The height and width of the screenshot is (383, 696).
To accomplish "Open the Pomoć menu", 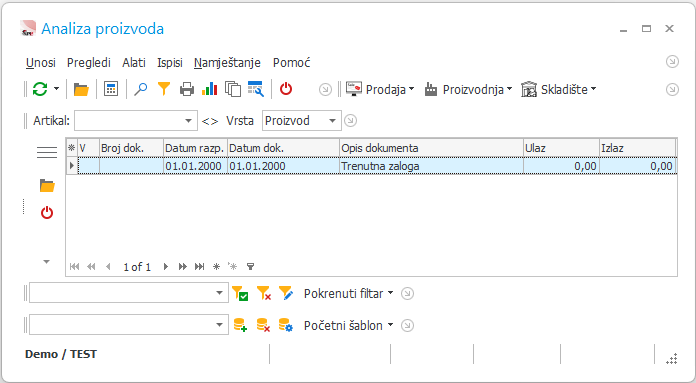I will point(292,63).
